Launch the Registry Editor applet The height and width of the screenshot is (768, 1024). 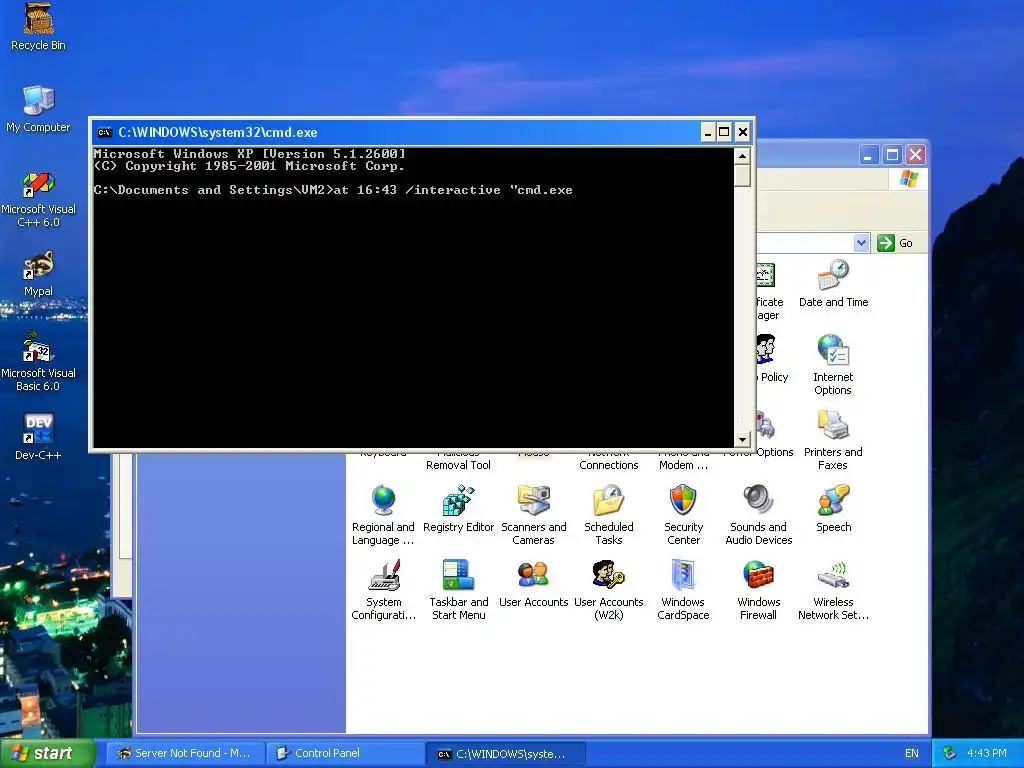pos(458,508)
